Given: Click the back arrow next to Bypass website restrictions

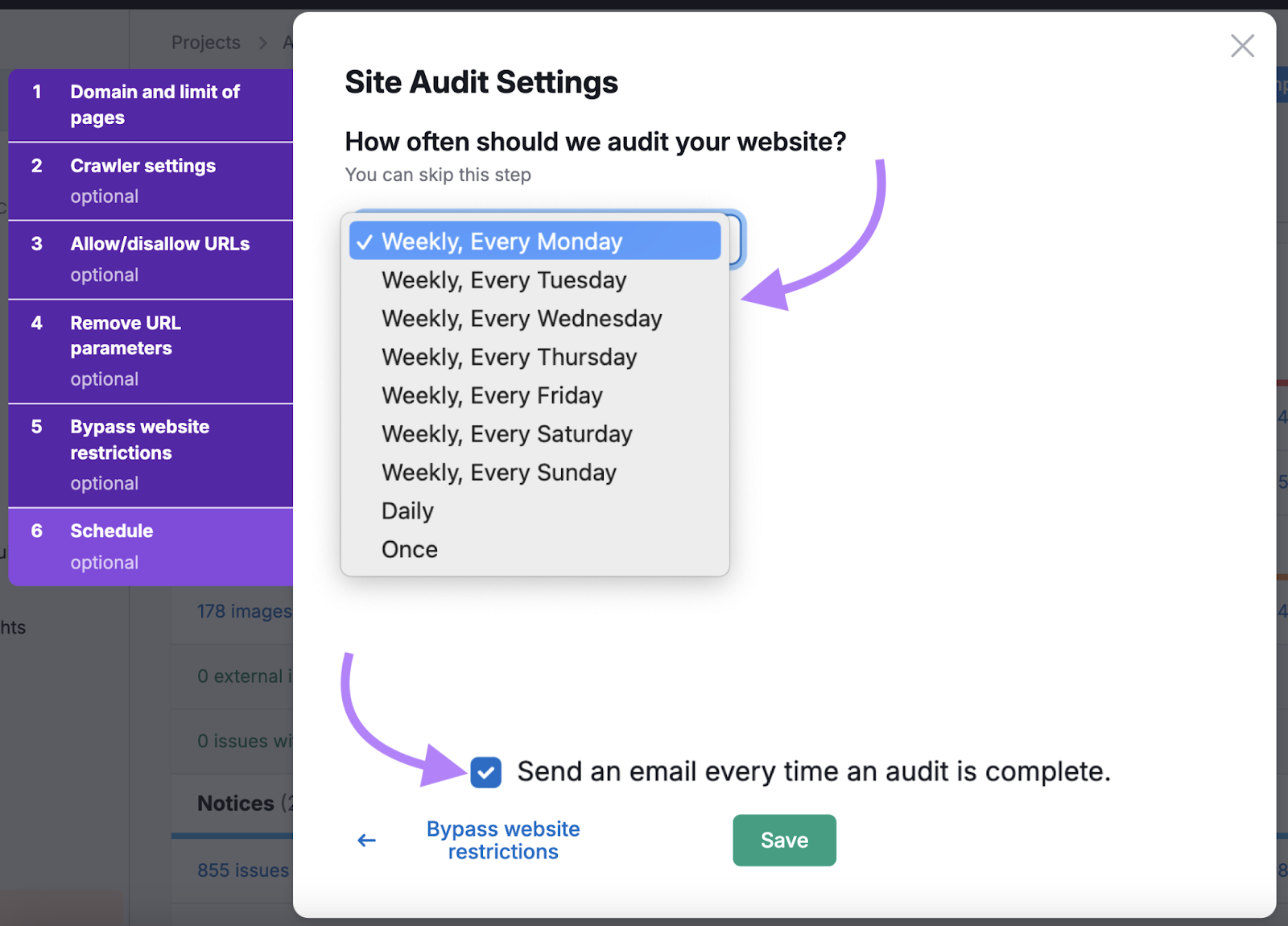Looking at the screenshot, I should coord(366,840).
